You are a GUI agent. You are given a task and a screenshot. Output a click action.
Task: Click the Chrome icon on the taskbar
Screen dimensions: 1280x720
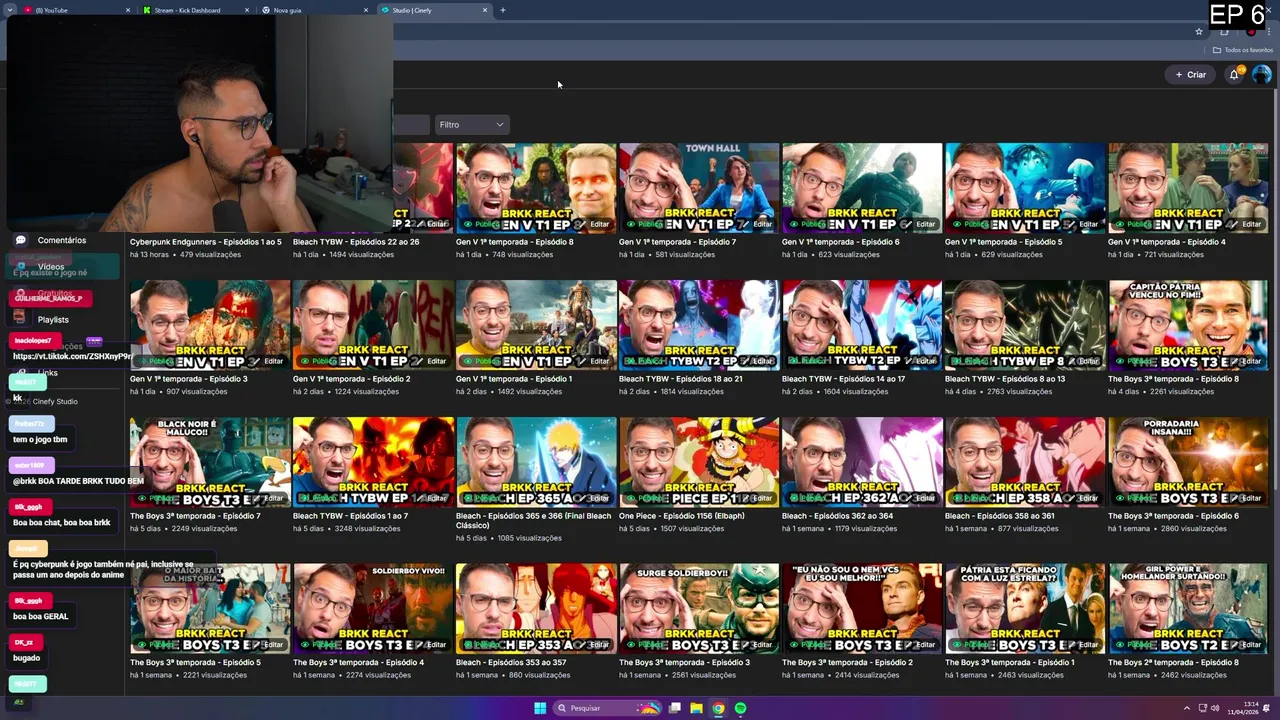tap(718, 708)
